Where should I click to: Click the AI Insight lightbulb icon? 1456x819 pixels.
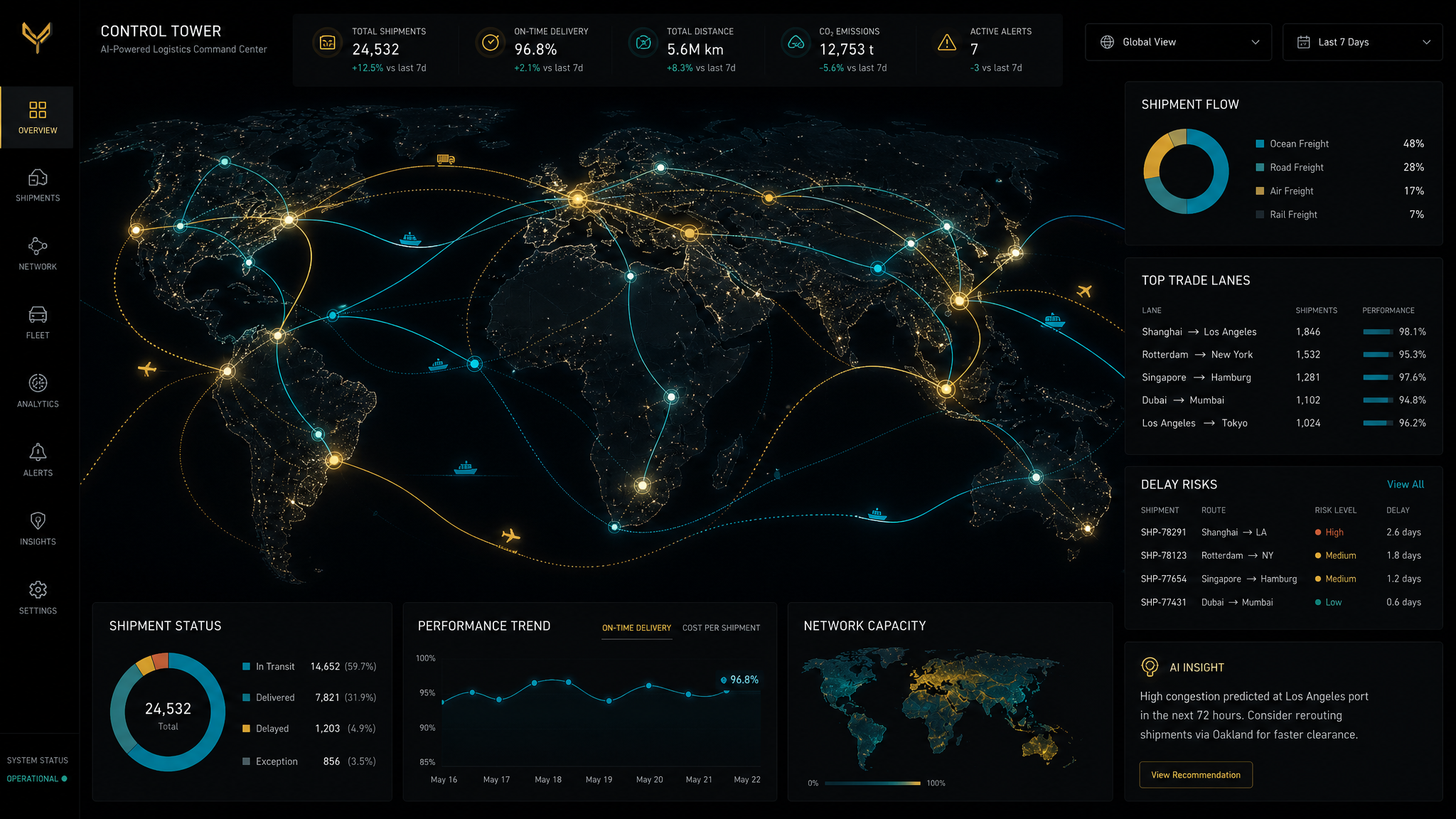pyautogui.click(x=1150, y=667)
